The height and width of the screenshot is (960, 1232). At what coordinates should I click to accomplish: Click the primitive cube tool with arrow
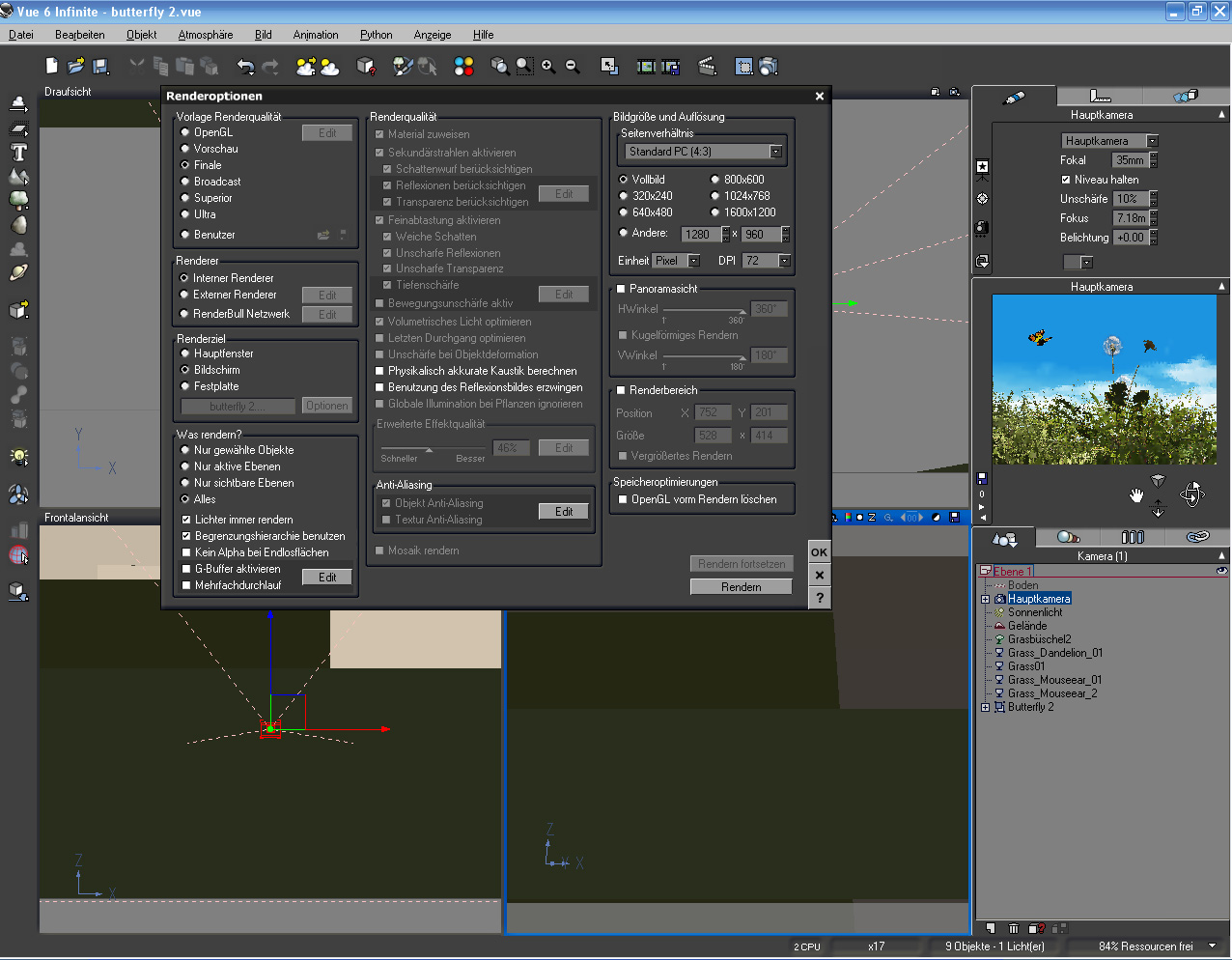tap(18, 310)
